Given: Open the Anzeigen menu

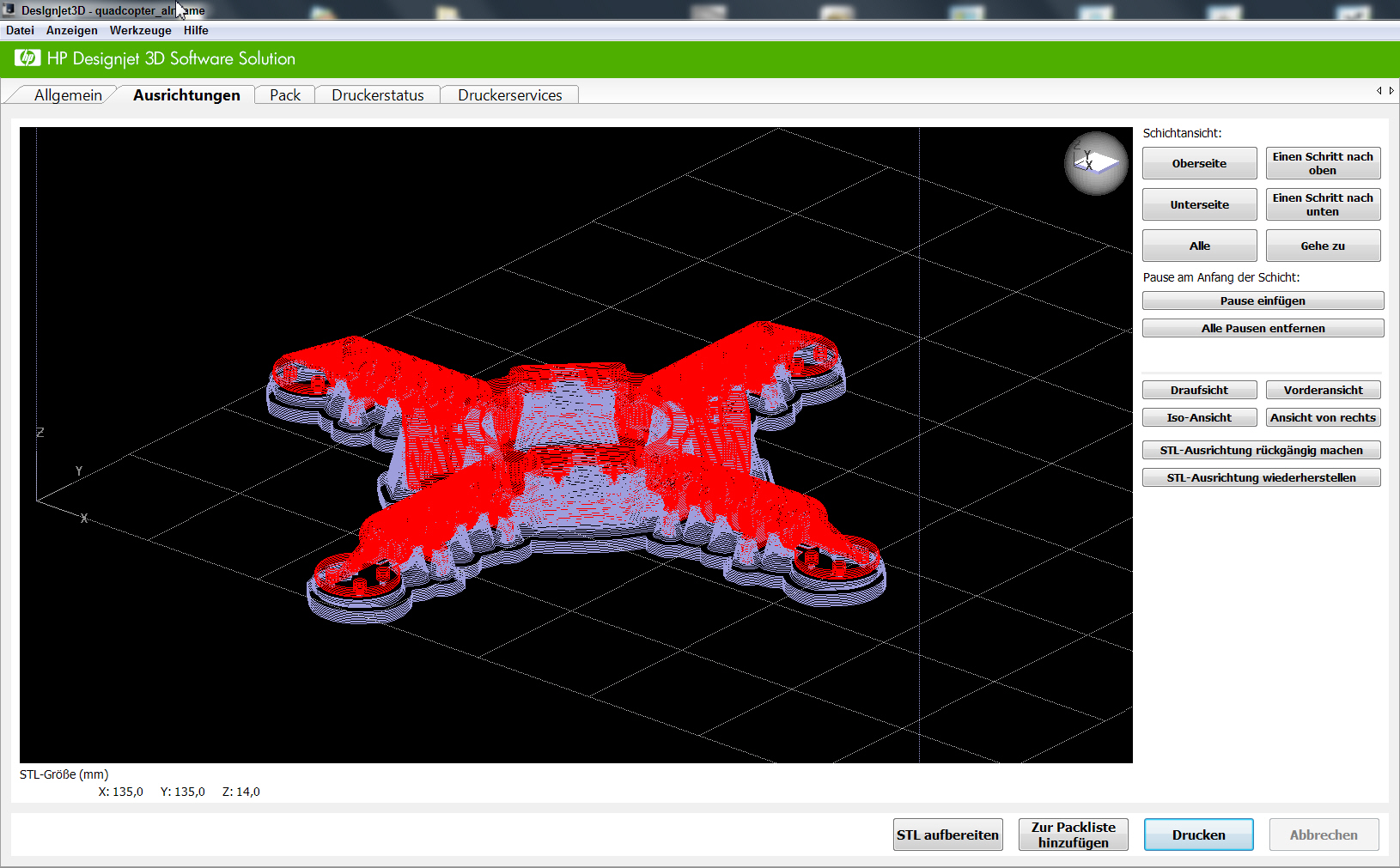Looking at the screenshot, I should 72,30.
